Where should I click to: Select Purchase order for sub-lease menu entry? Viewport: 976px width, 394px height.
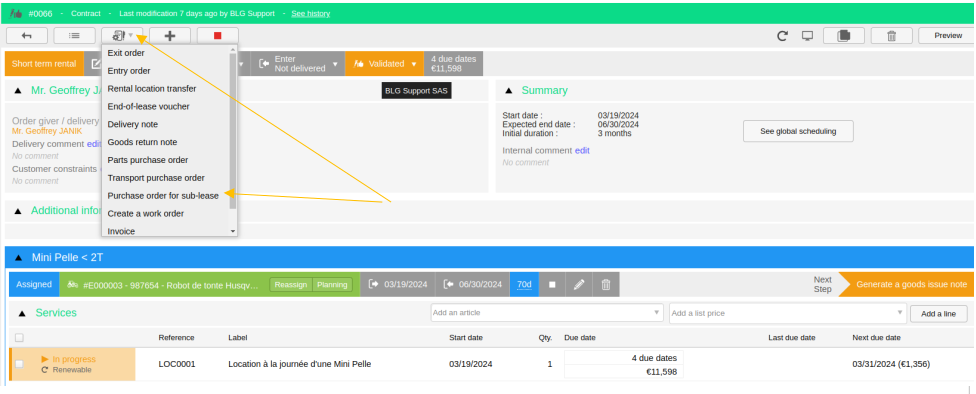(163, 195)
